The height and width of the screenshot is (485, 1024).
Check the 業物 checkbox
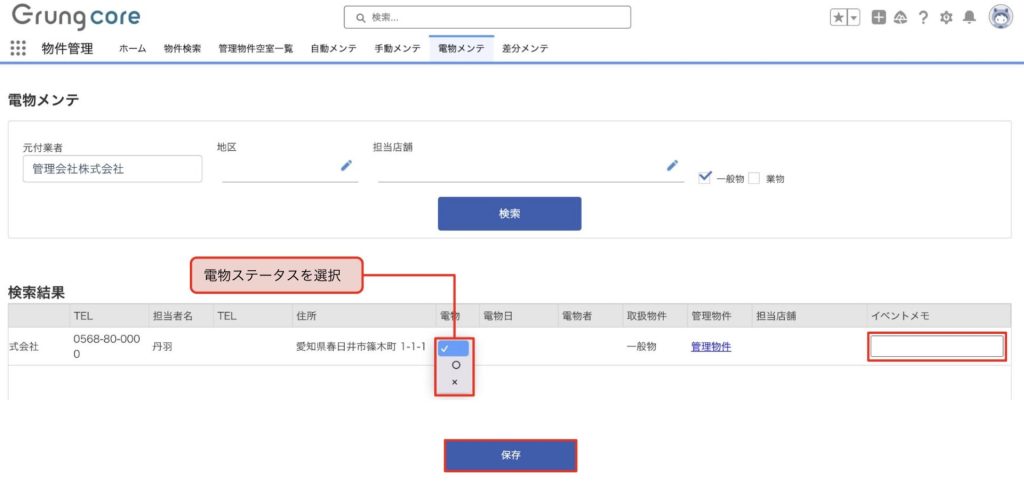[755, 178]
